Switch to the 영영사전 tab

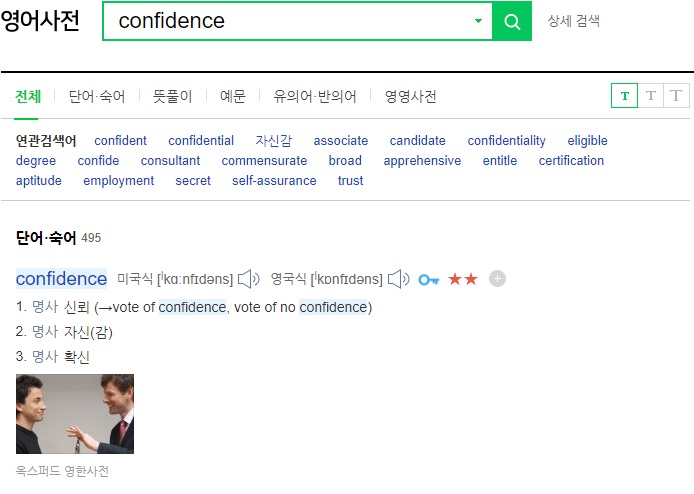(410, 96)
